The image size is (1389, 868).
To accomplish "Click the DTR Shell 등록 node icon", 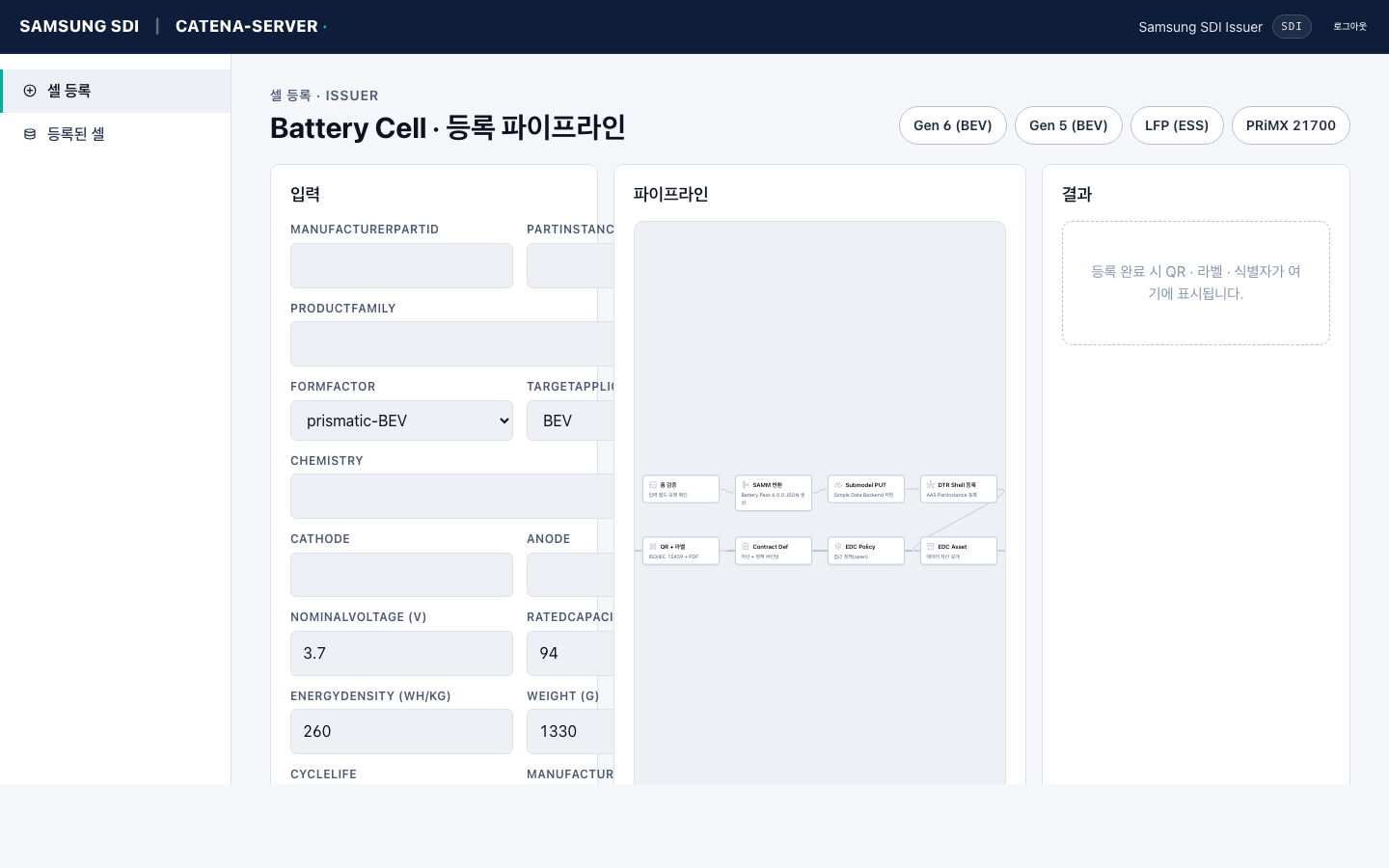I will [931, 485].
